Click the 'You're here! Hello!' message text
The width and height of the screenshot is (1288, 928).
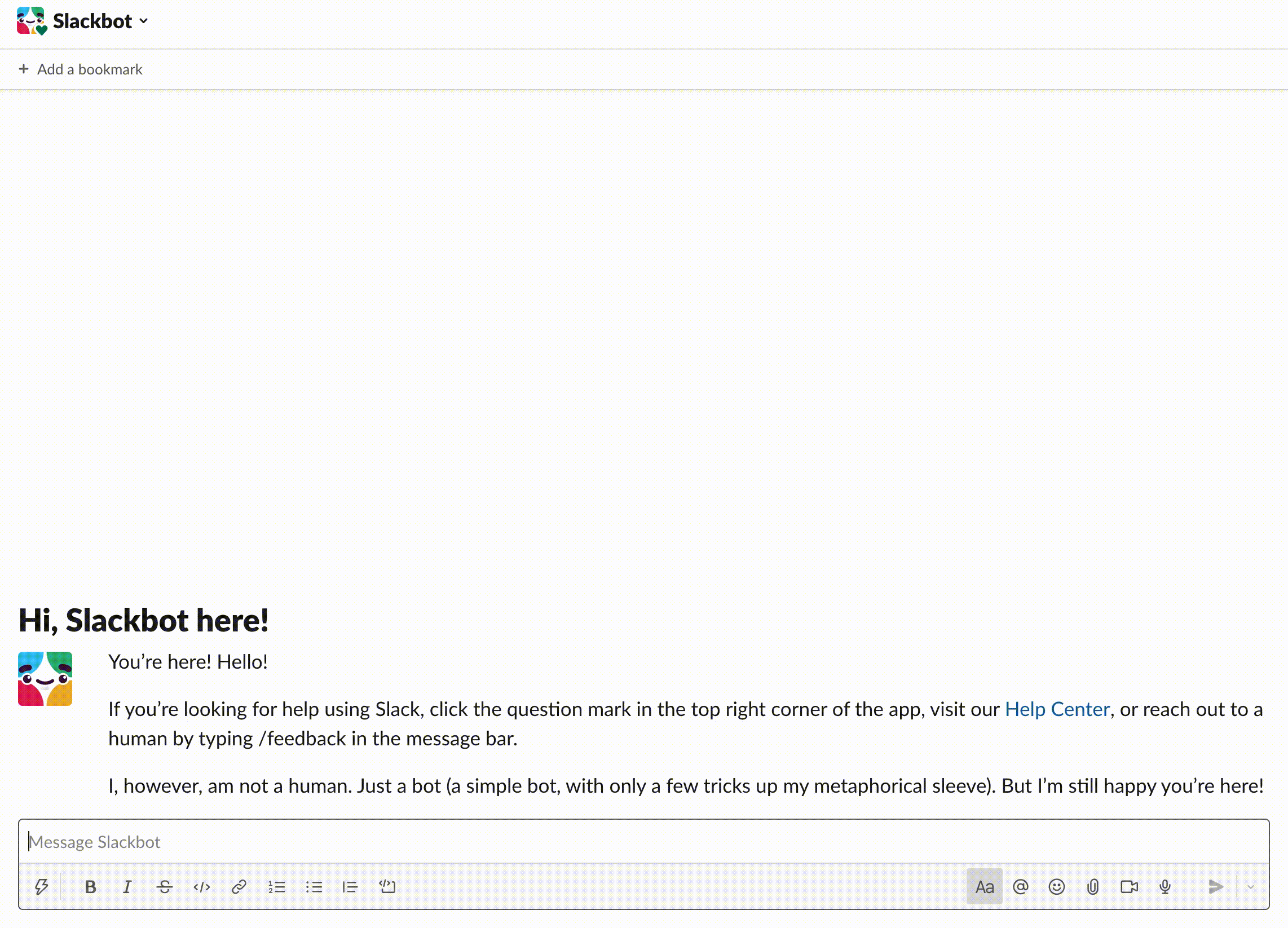(188, 662)
